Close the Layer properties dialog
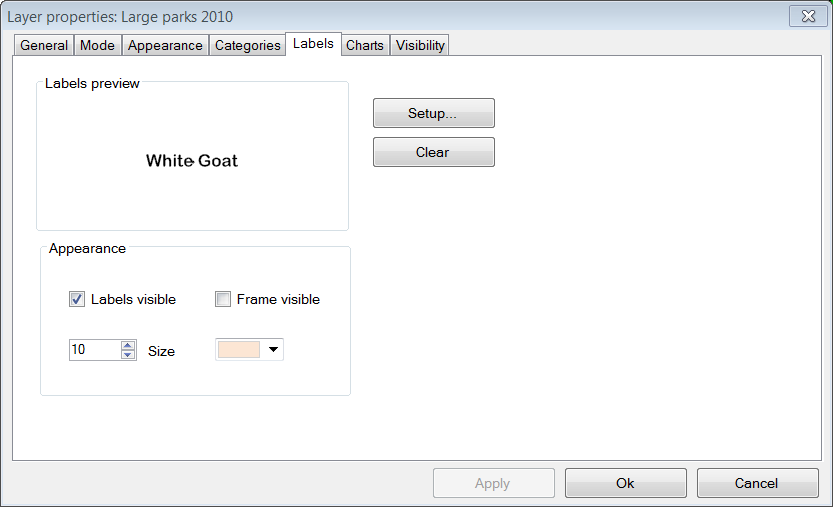Viewport: 833px width, 507px height. click(808, 16)
